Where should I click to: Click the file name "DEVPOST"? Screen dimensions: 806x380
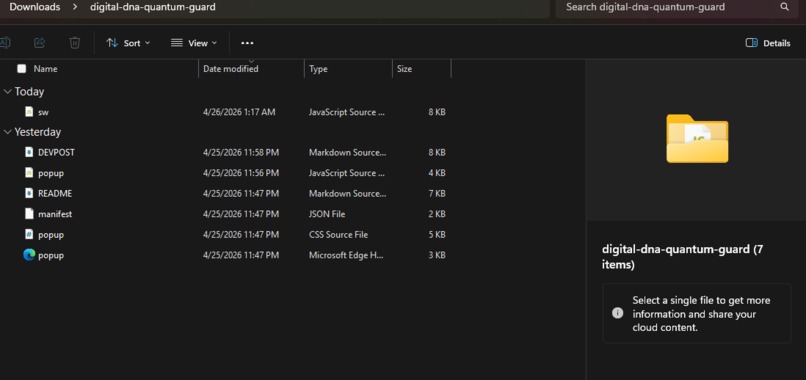coord(57,153)
